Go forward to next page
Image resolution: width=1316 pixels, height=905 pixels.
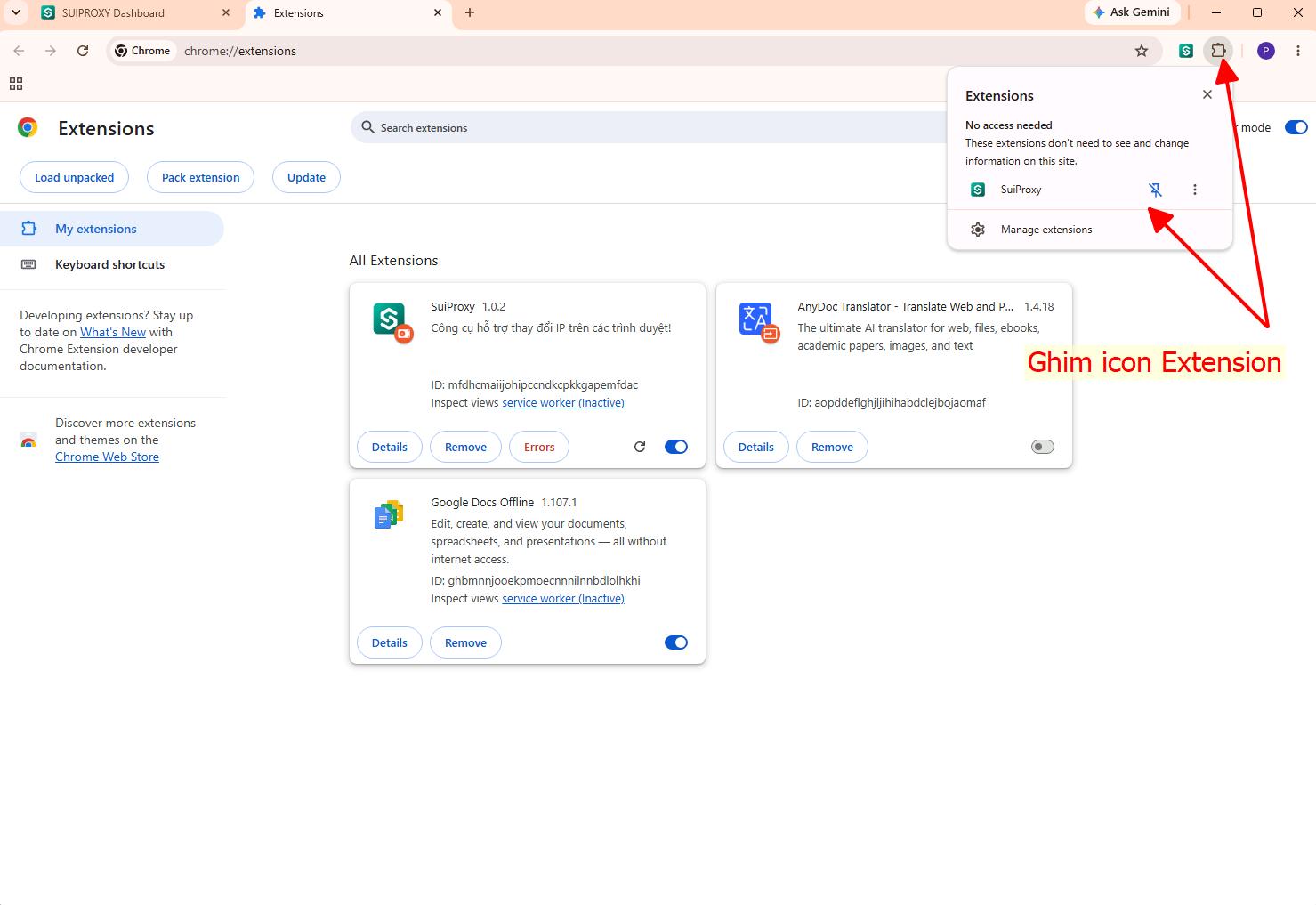(x=51, y=51)
